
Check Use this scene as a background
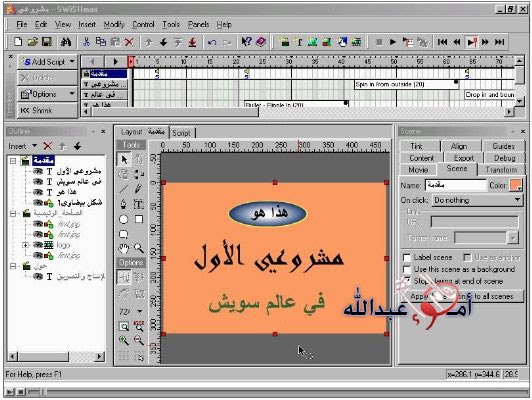click(406, 269)
